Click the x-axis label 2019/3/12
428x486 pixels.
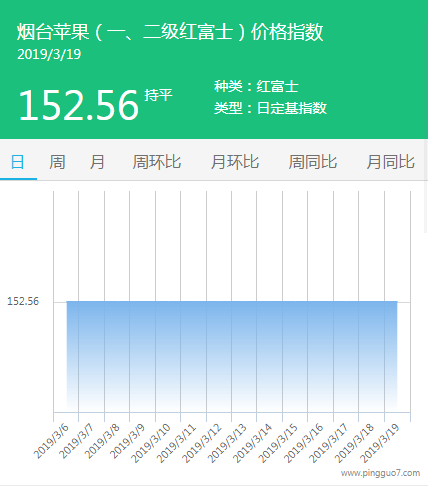coord(201,443)
